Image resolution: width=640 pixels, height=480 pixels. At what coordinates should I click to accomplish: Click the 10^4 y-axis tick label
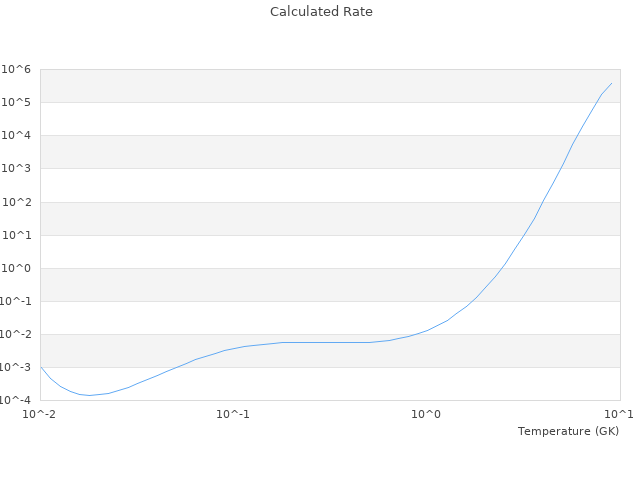point(17,135)
